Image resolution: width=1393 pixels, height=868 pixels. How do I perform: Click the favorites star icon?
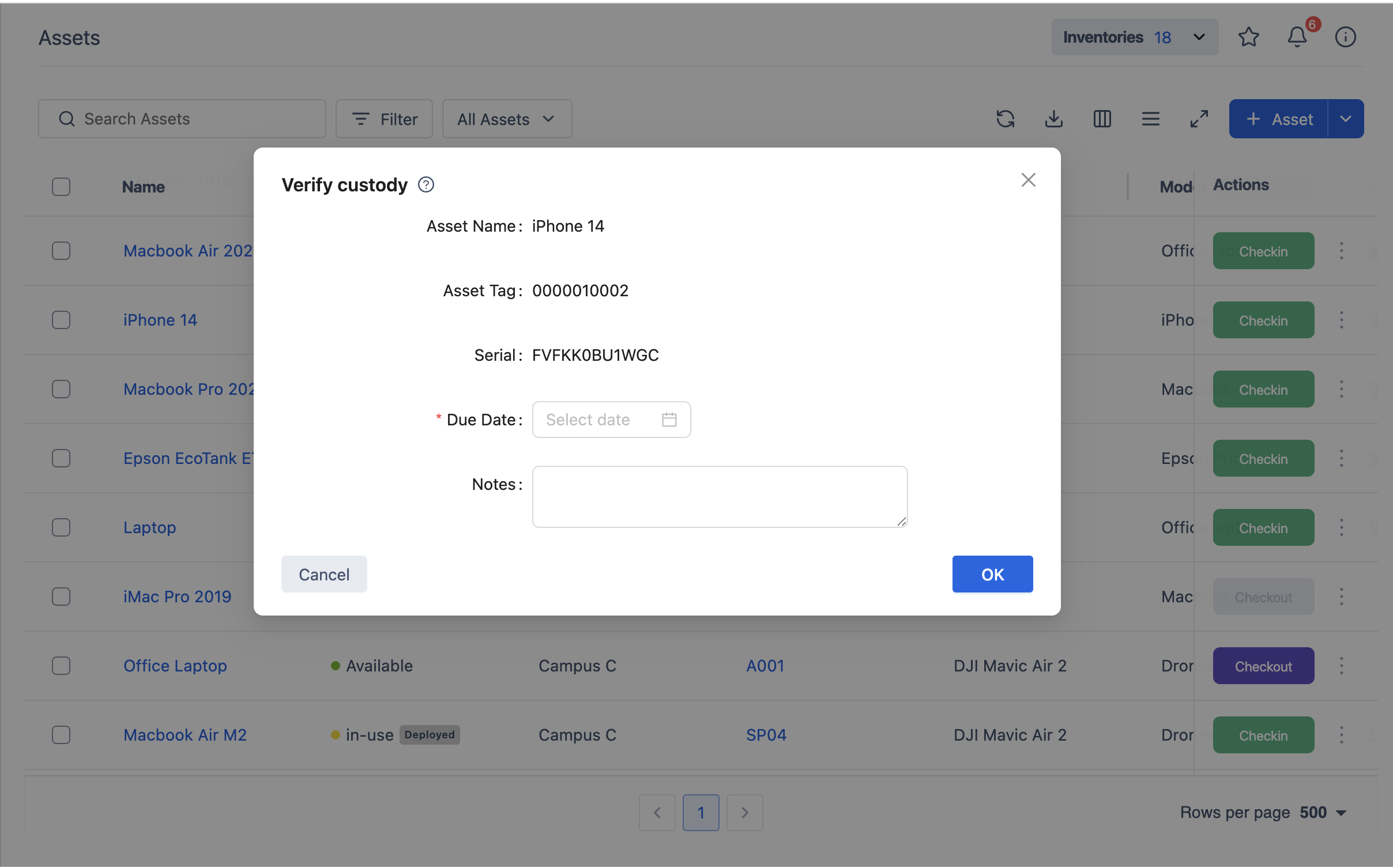[x=1248, y=37]
